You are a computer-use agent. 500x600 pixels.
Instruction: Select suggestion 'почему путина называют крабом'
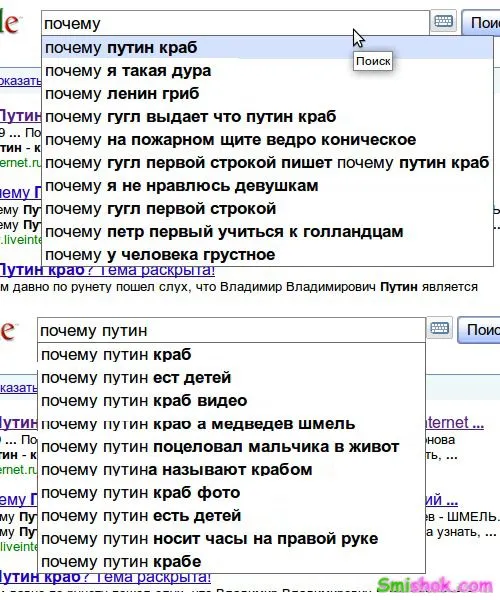231,470
